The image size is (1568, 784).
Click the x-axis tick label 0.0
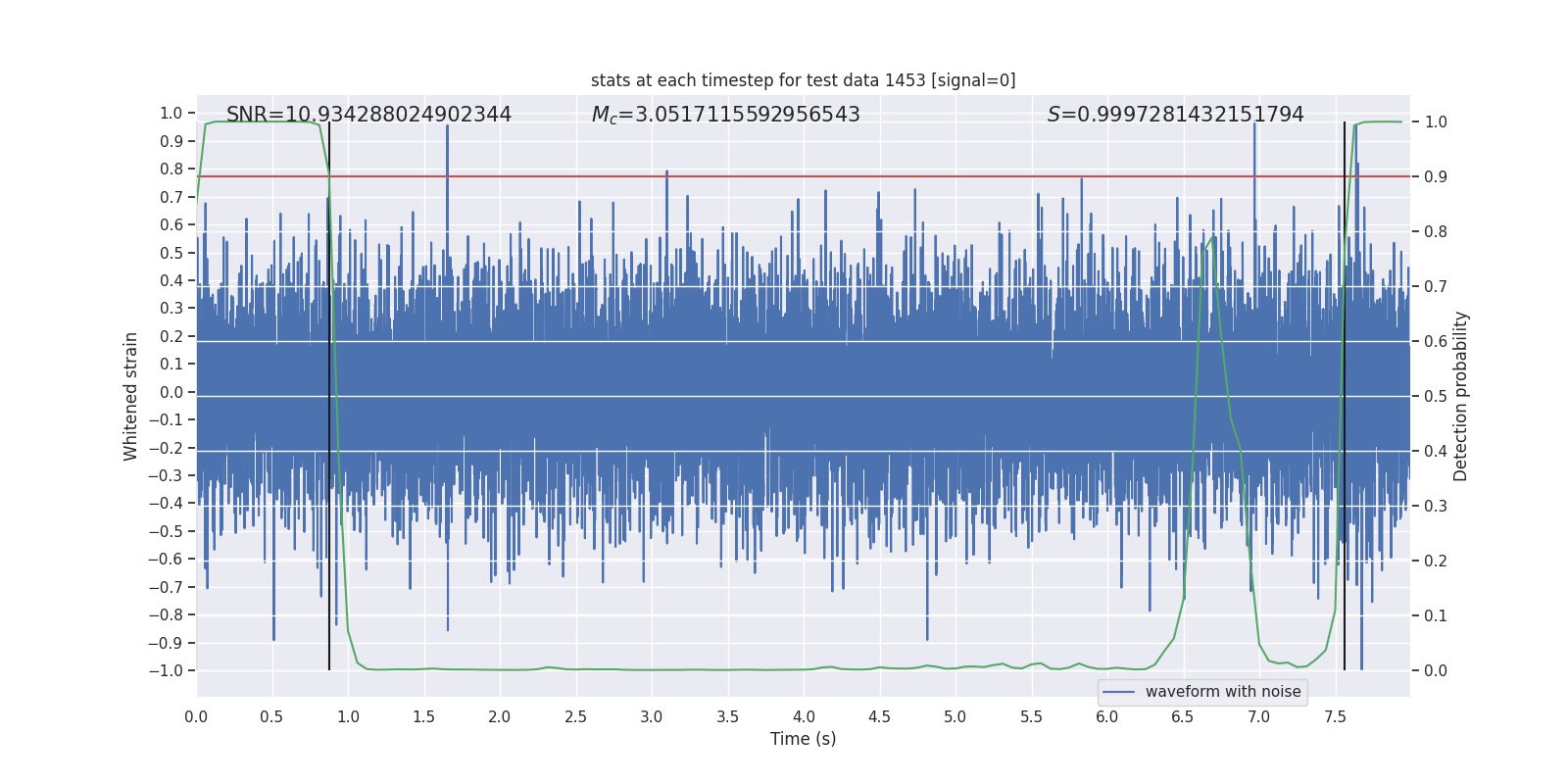196,716
